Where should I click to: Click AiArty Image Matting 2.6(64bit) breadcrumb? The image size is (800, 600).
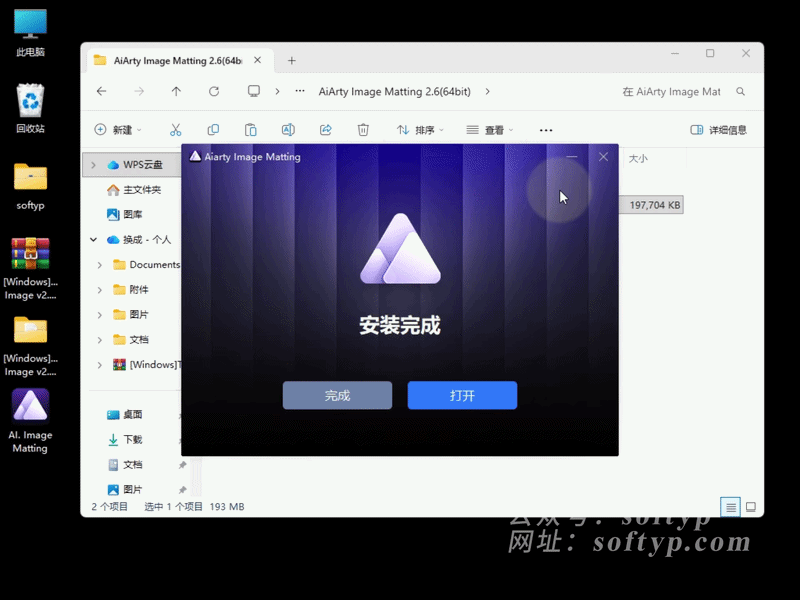(x=394, y=92)
